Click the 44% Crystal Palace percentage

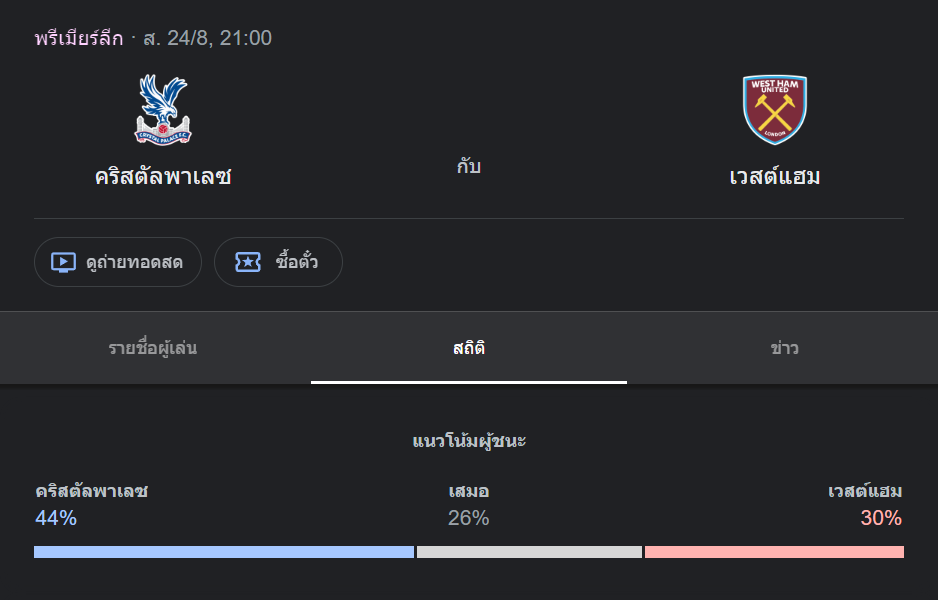point(56,517)
